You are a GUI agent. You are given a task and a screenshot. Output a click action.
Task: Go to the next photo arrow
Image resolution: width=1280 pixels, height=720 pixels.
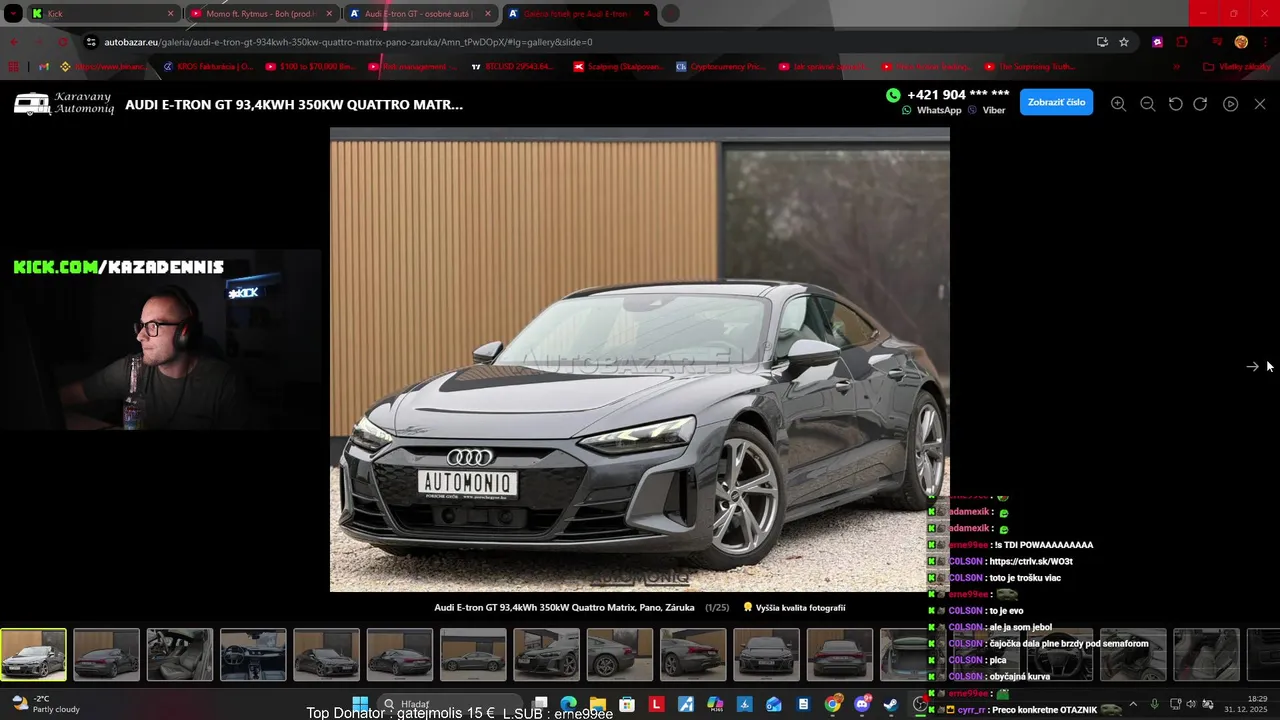[1252, 367]
